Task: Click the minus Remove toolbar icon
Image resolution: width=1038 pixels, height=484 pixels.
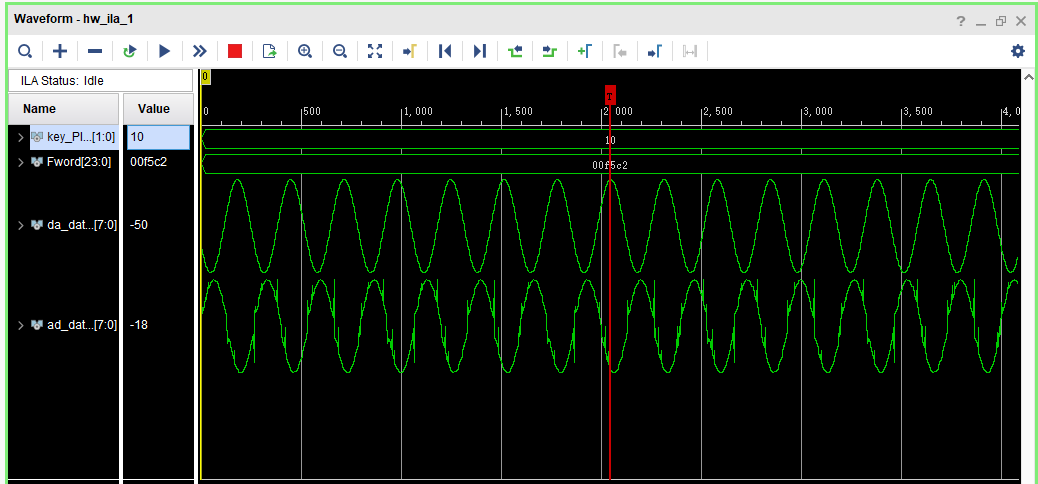Action: pos(95,51)
